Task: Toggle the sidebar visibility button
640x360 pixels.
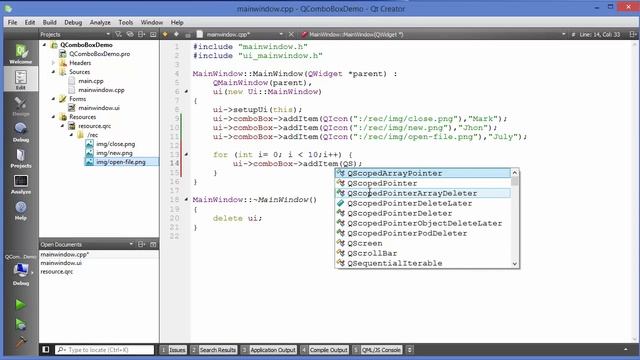Action: point(46,350)
